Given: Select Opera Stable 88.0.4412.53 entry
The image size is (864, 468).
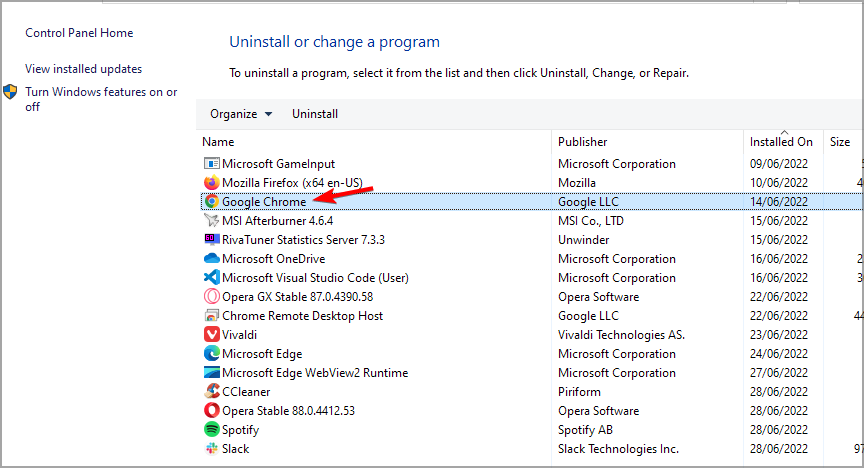Looking at the screenshot, I should coord(288,411).
